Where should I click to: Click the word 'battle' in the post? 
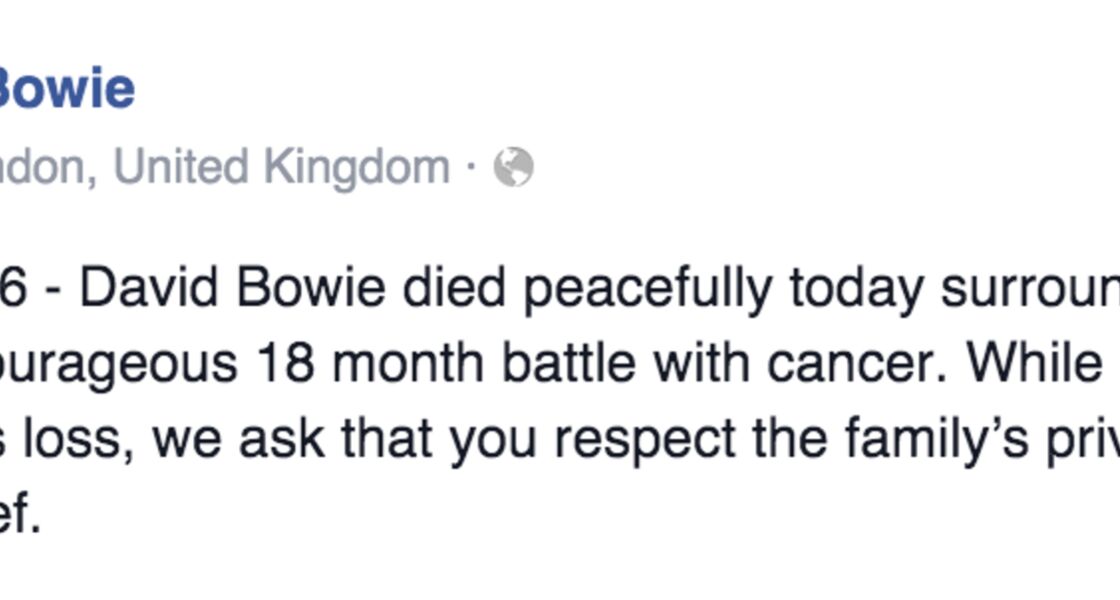[x=569, y=362]
